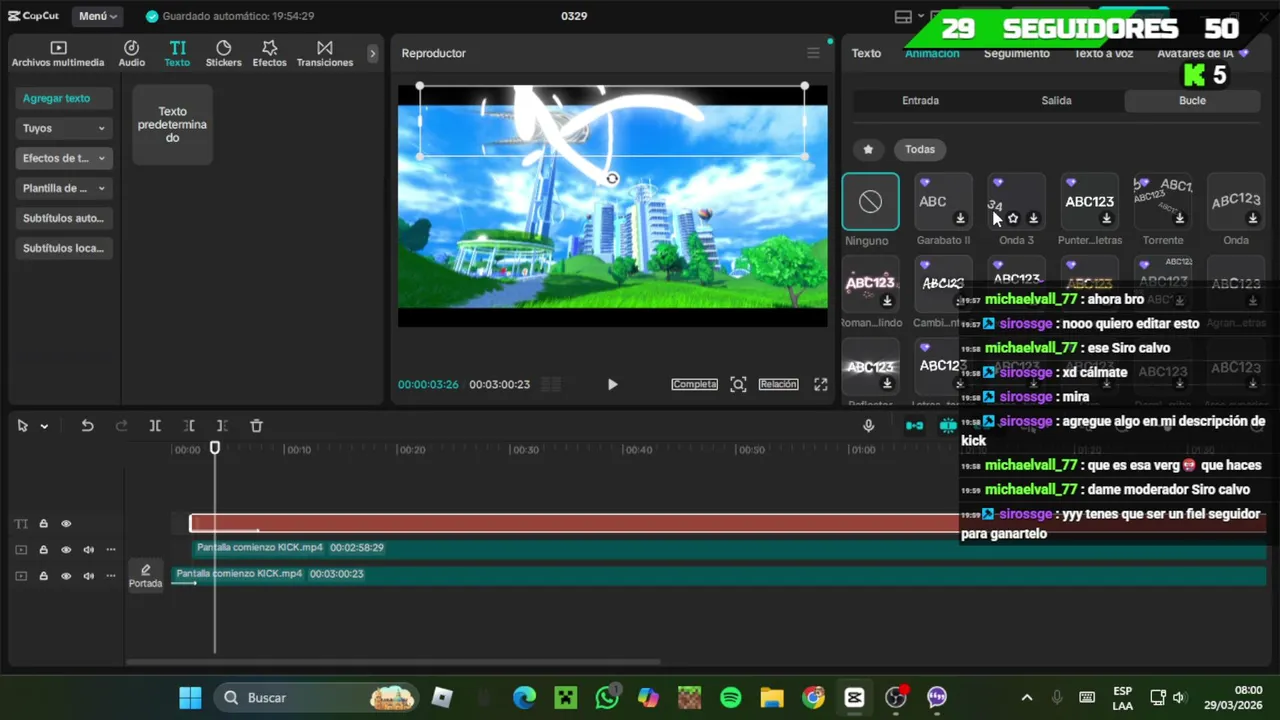
Task: Lock the text track
Action: pos(44,524)
